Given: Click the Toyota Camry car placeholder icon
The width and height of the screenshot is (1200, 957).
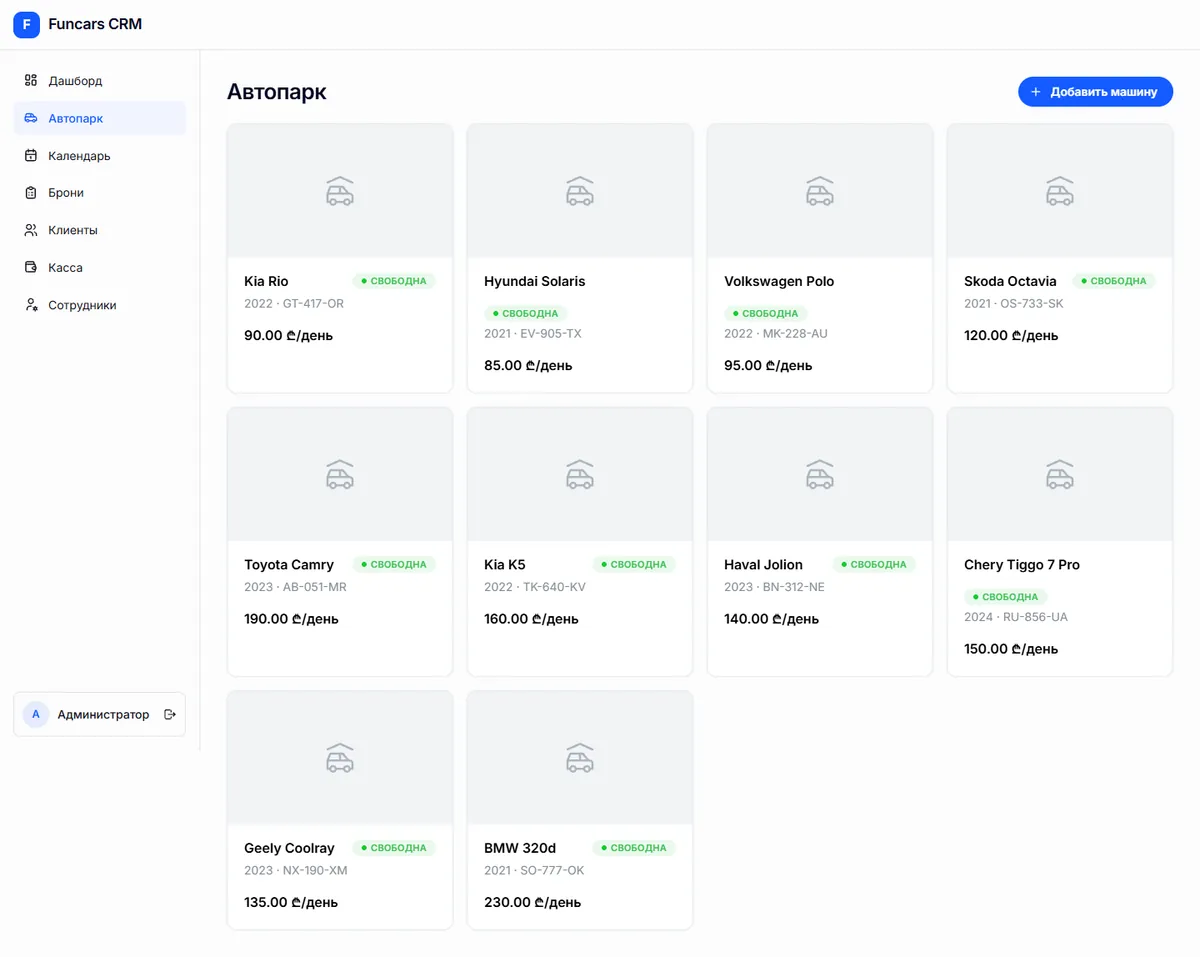Looking at the screenshot, I should [x=340, y=474].
